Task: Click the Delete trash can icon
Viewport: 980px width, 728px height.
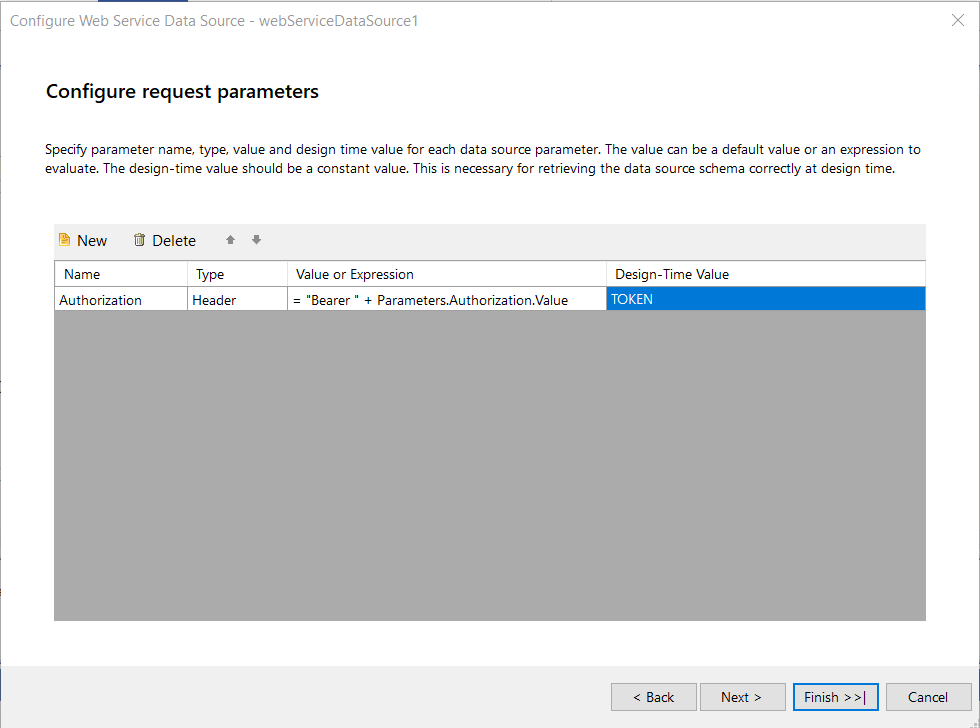Action: click(x=140, y=240)
